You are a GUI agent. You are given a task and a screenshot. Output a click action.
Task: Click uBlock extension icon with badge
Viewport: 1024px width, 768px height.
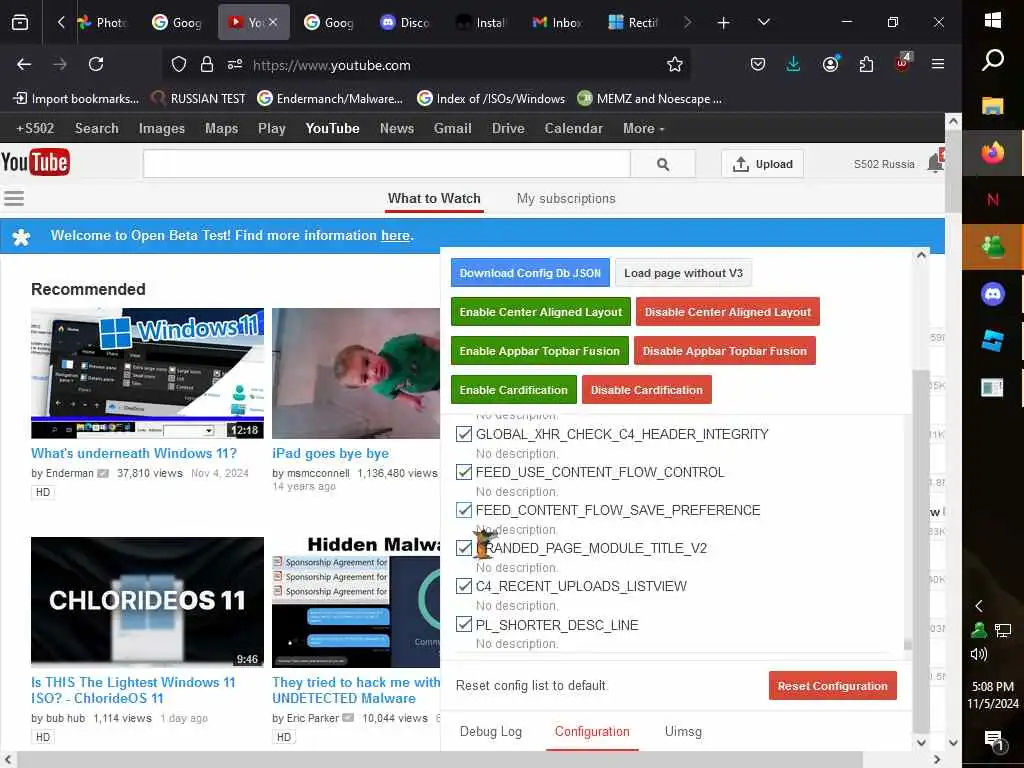tap(903, 63)
